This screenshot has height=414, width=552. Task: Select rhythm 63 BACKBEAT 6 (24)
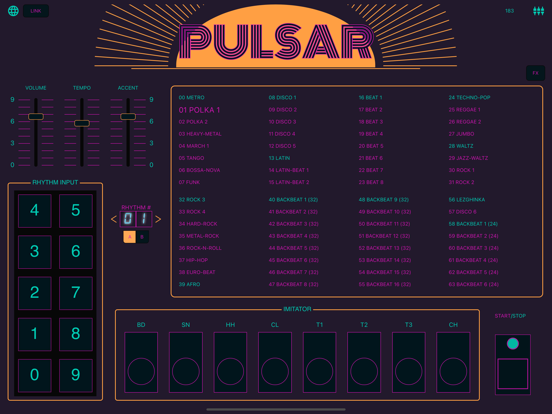click(474, 284)
